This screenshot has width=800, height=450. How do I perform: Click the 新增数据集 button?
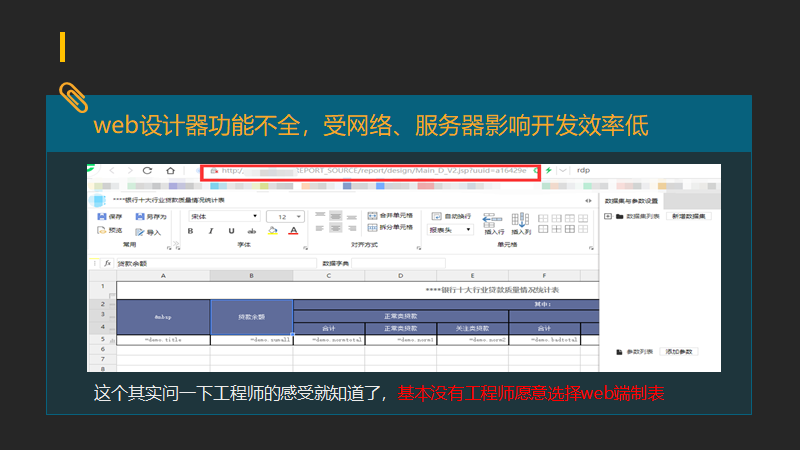(689, 216)
